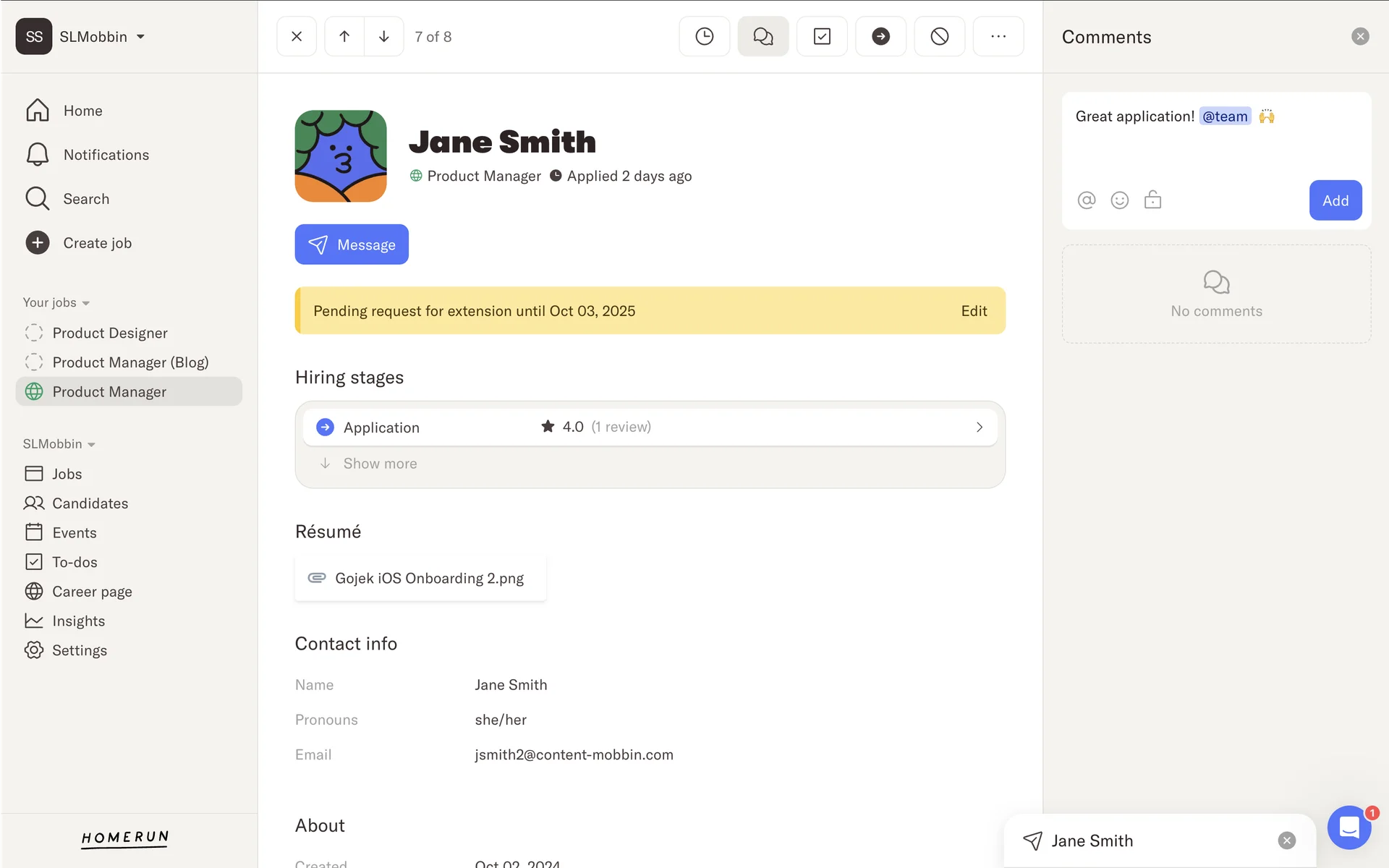The height and width of the screenshot is (868, 1389).
Task: Toggle the comments panel icon
Action: (763, 36)
